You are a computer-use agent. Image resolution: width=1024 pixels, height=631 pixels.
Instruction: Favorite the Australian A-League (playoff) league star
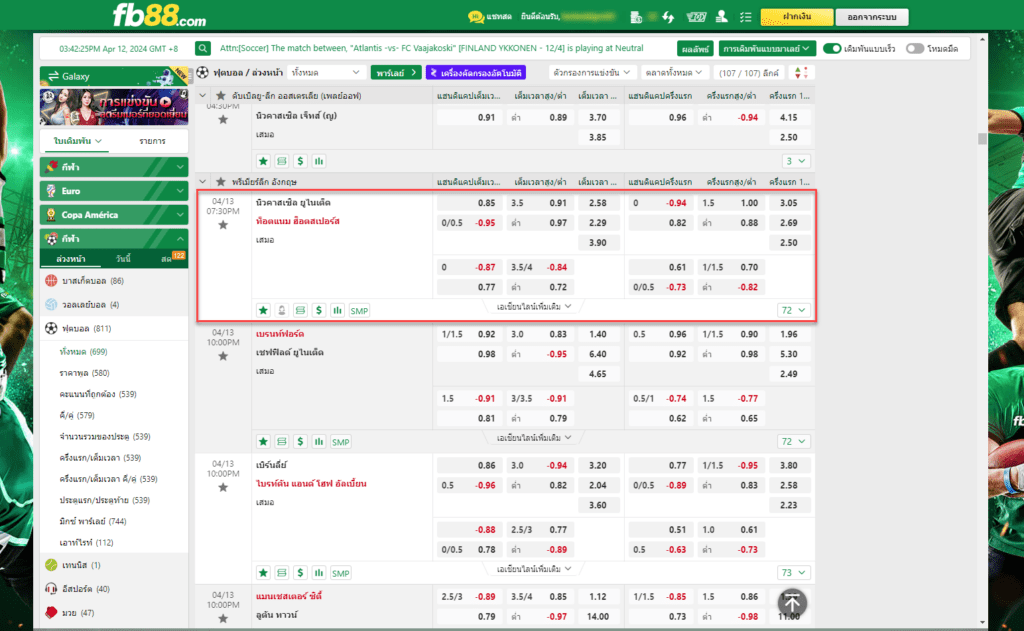click(221, 95)
